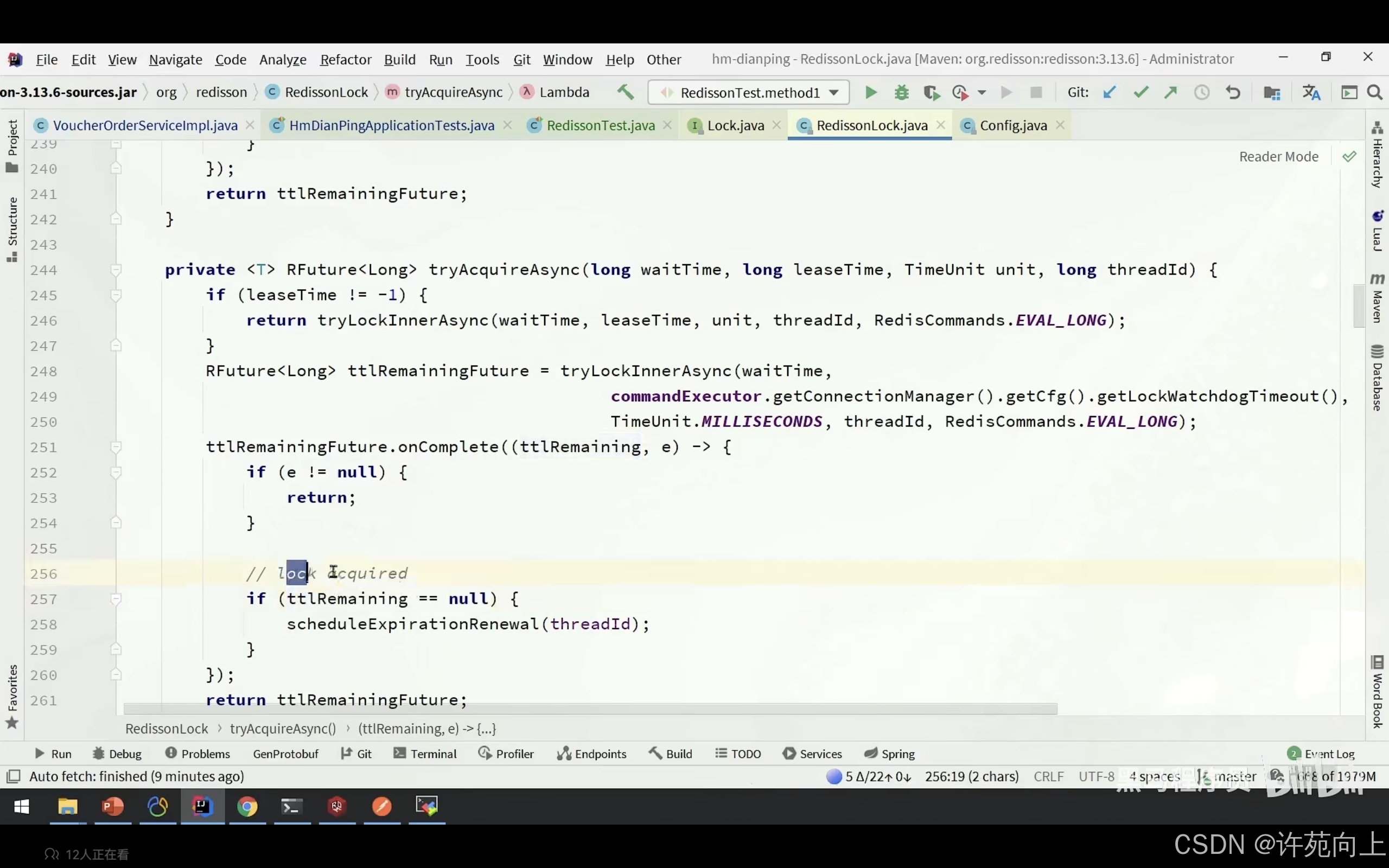
Task: Open the Refactor menu
Action: (346, 59)
